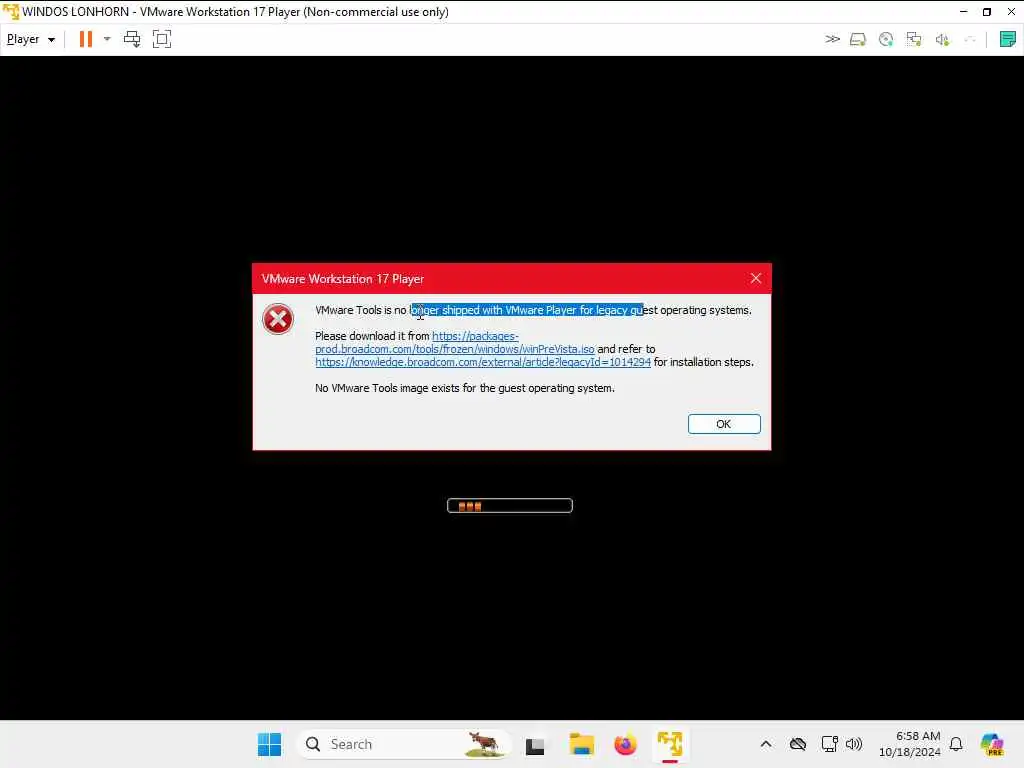Open the volume tray icon
The image size is (1024, 768).
(x=854, y=744)
